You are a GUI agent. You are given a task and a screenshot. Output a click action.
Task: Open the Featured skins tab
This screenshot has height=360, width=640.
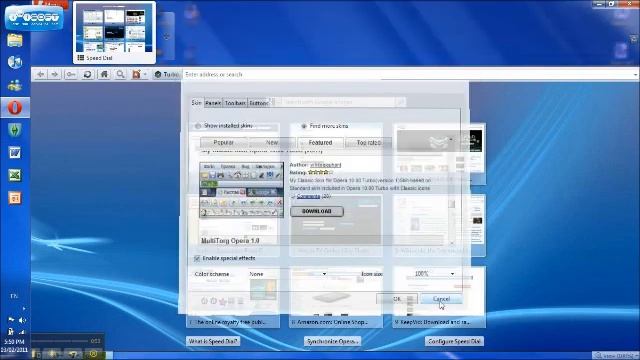click(x=320, y=142)
